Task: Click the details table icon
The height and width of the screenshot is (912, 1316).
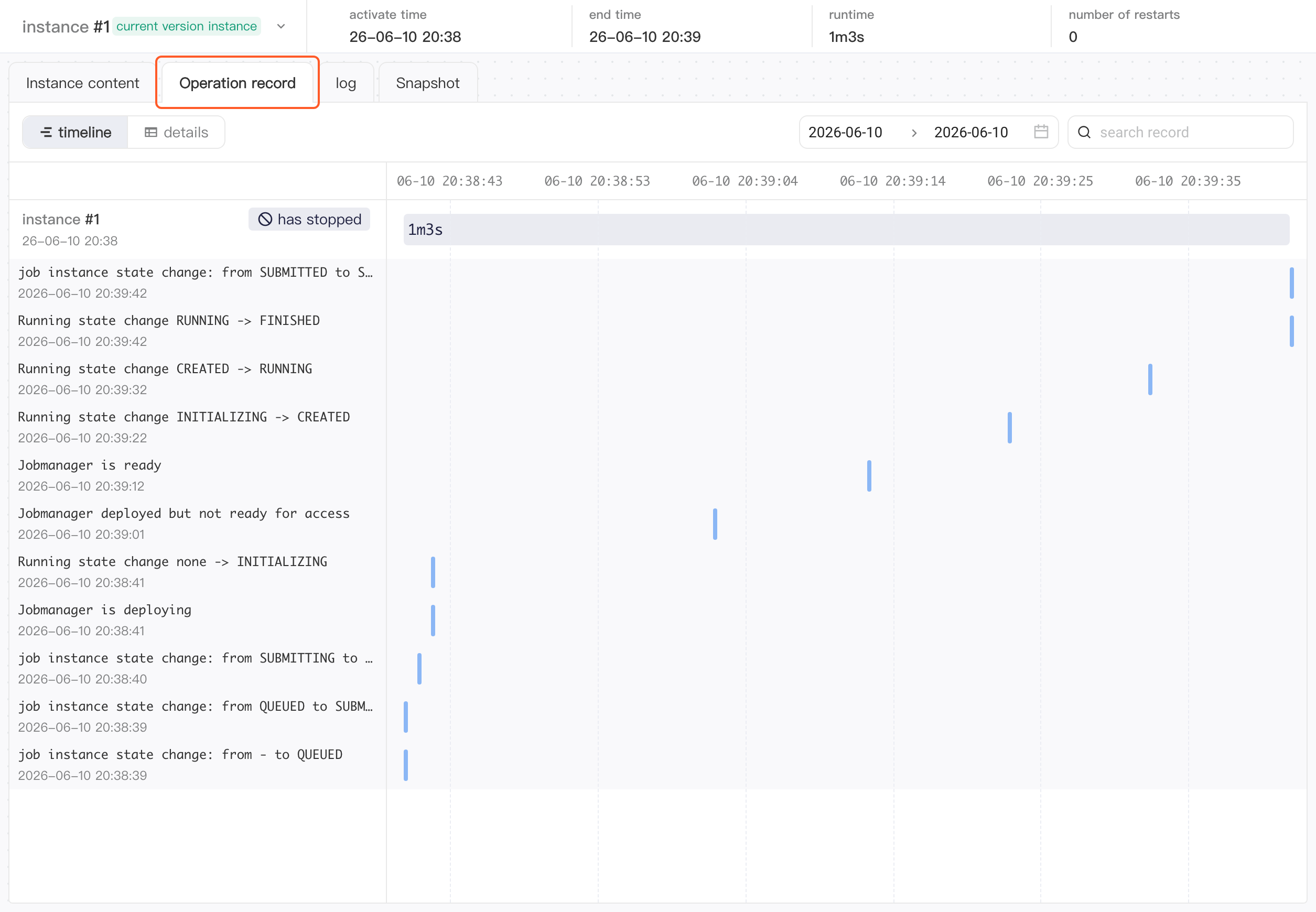Action: coord(151,133)
